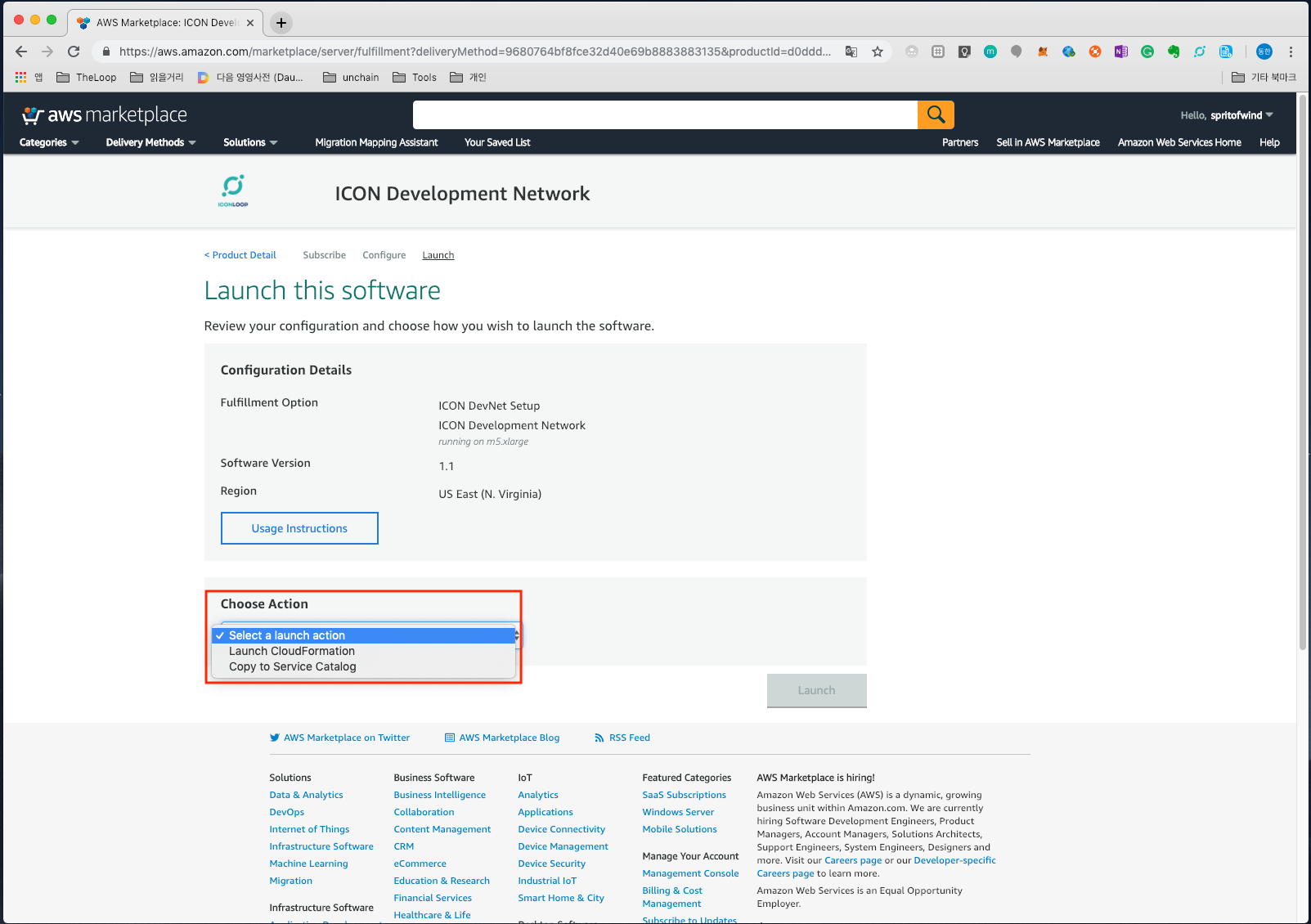Click the browser address bar
Image resolution: width=1311 pixels, height=924 pixels.
click(474, 52)
